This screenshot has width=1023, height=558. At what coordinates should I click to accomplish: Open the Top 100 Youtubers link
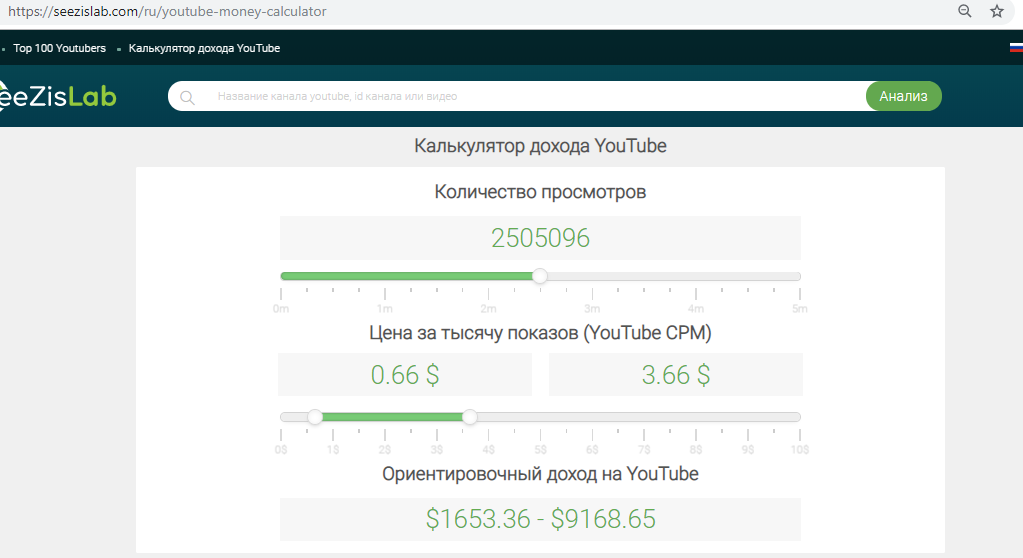[x=59, y=48]
